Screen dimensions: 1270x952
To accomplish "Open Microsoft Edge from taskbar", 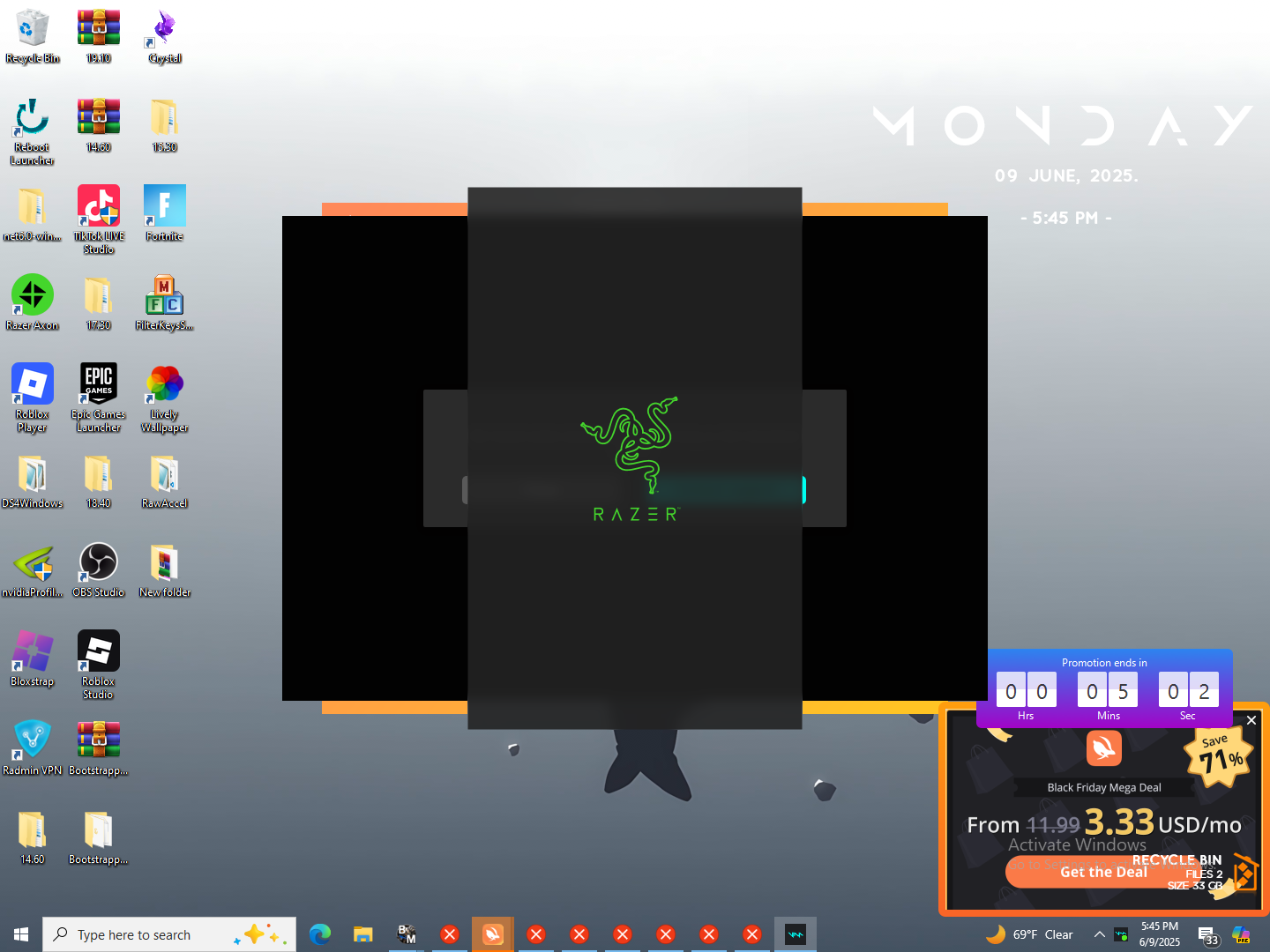I will point(320,934).
